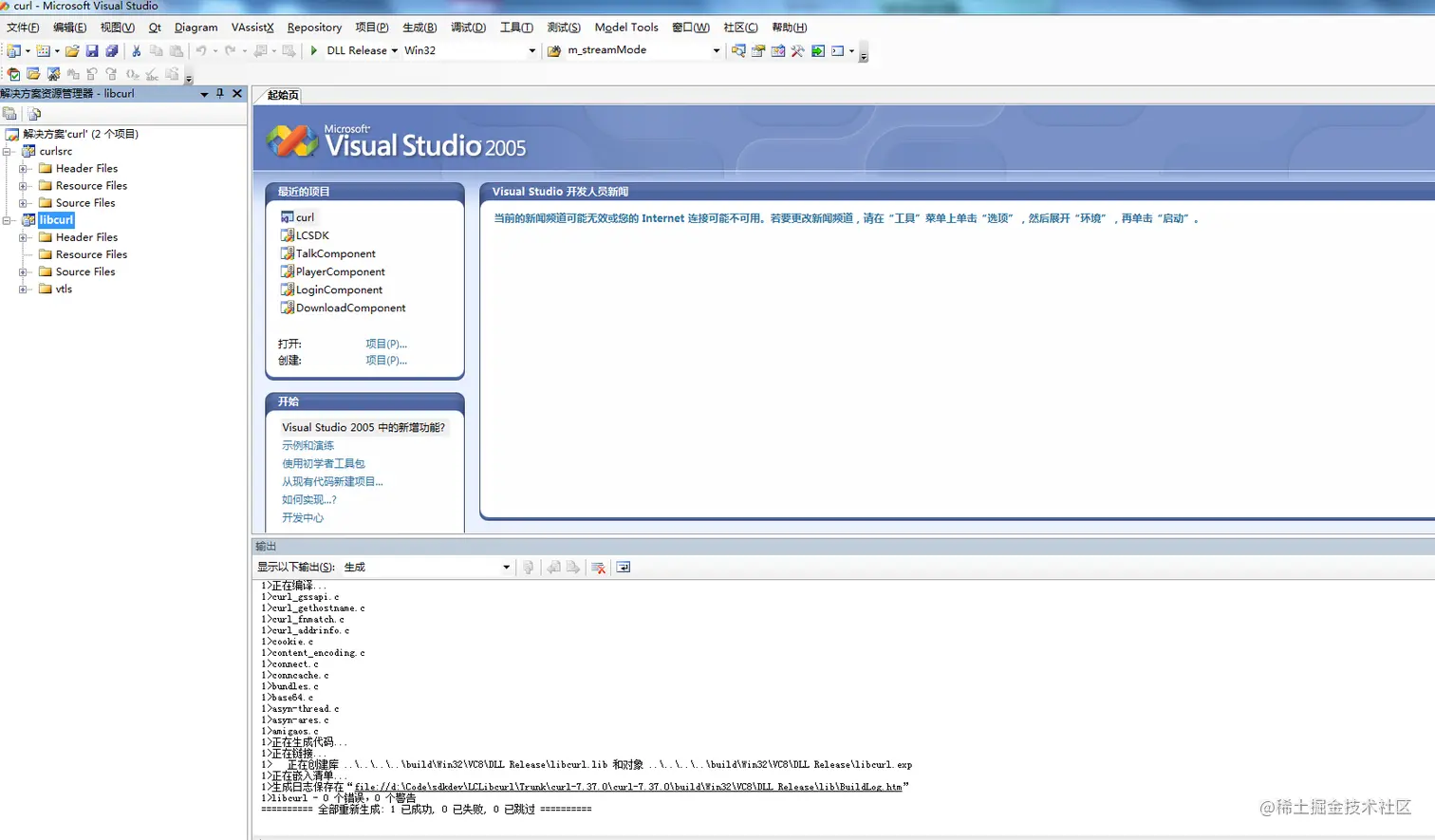The image size is (1435, 840).
Task: Open Solution Explorer via the magnifier toolbar icon
Action: [738, 50]
